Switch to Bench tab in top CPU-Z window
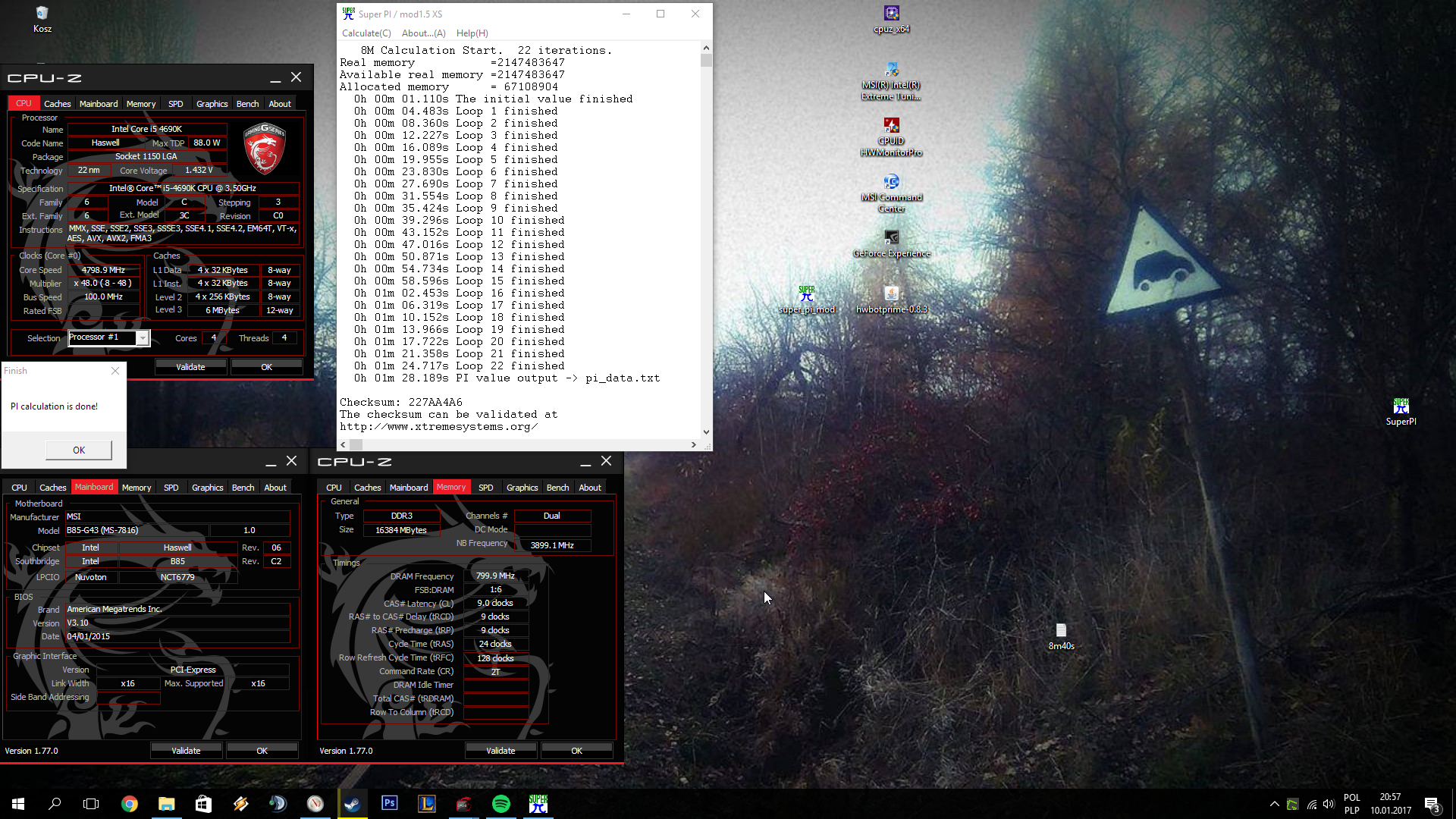The height and width of the screenshot is (819, 1456). pyautogui.click(x=247, y=104)
